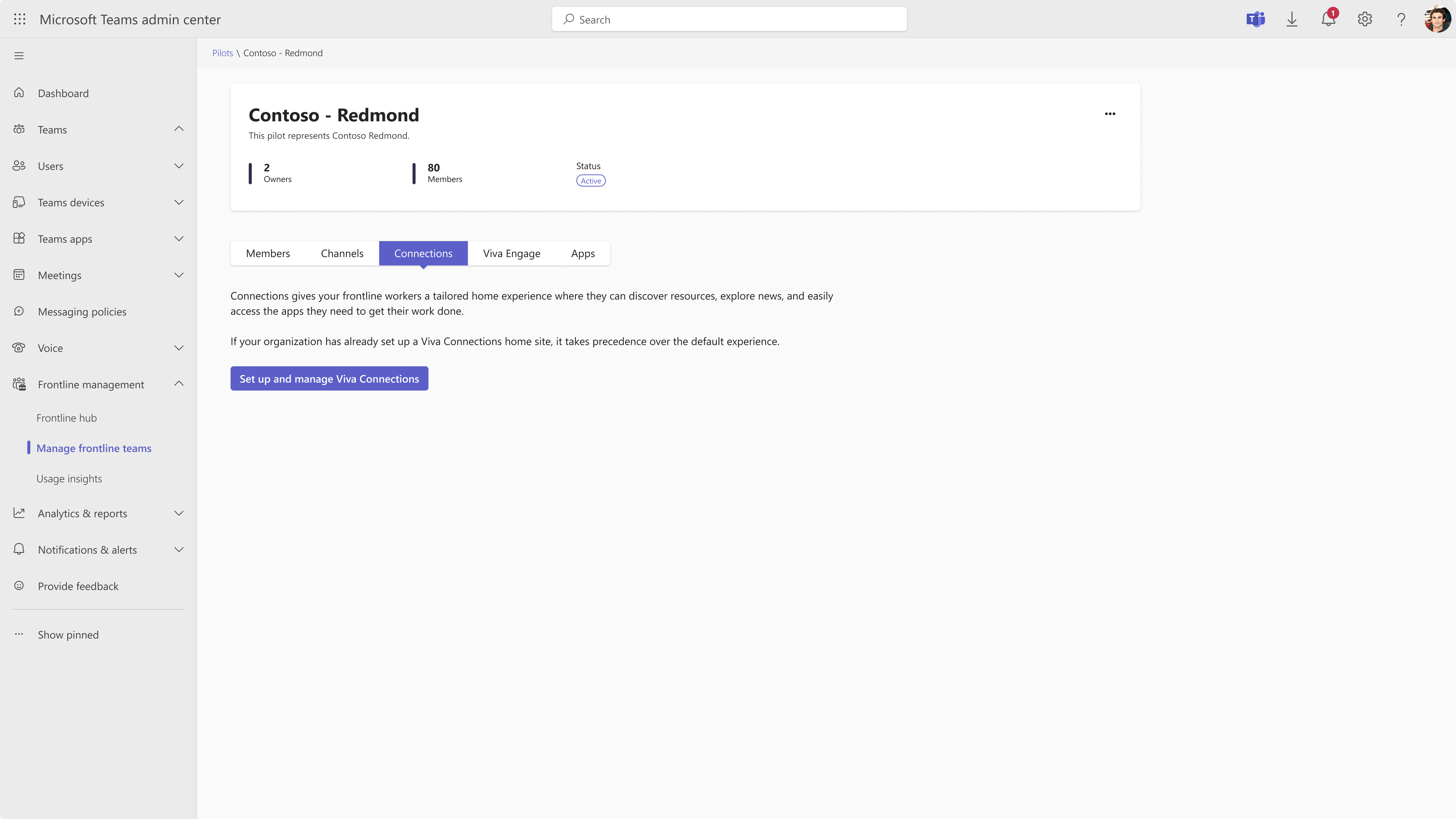The image size is (1456, 819).
Task: Open Usage insights in the sidebar
Action: (x=69, y=478)
